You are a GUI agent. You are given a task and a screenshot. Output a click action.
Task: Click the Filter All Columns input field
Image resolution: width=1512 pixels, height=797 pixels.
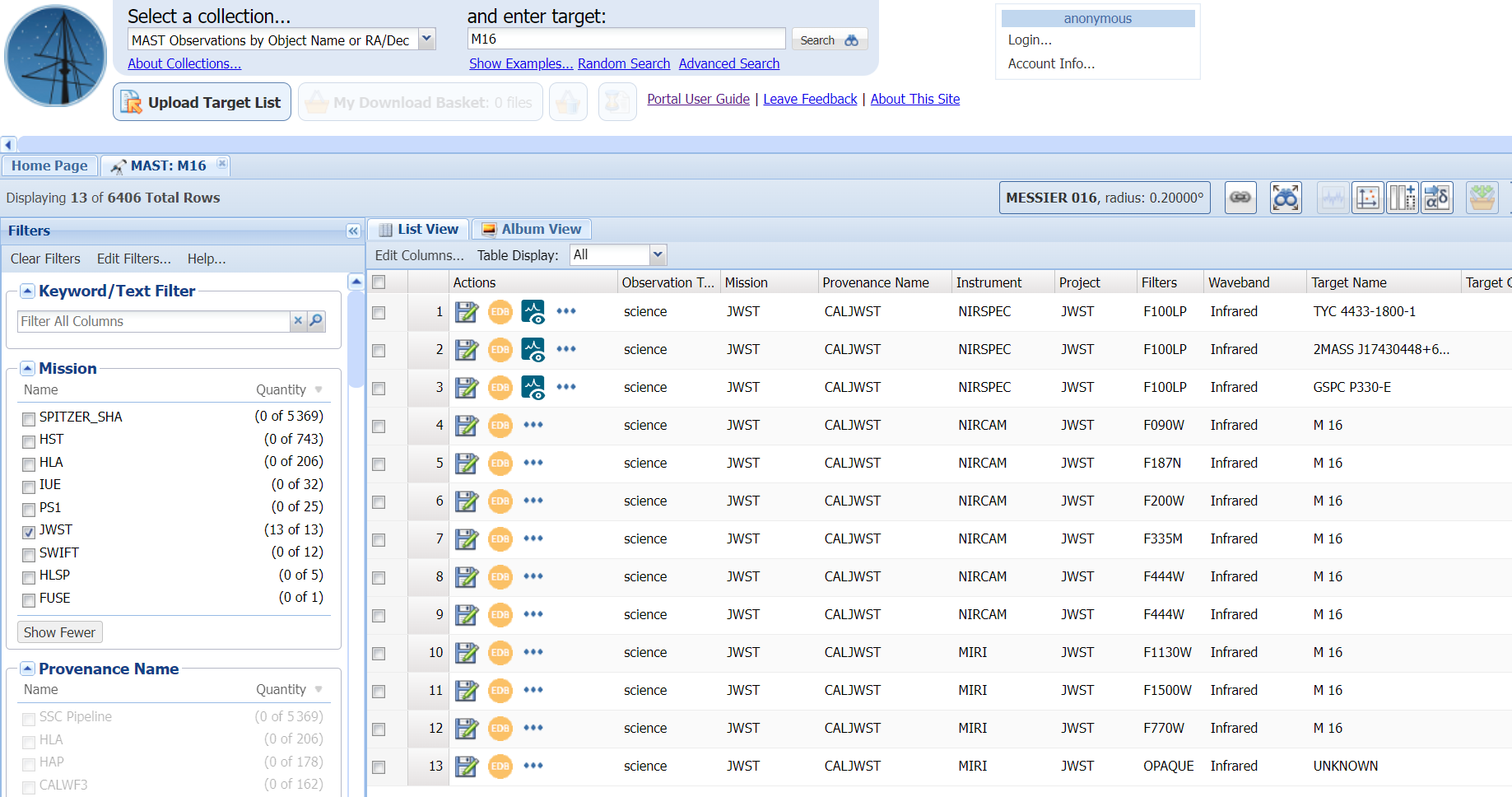(x=153, y=321)
